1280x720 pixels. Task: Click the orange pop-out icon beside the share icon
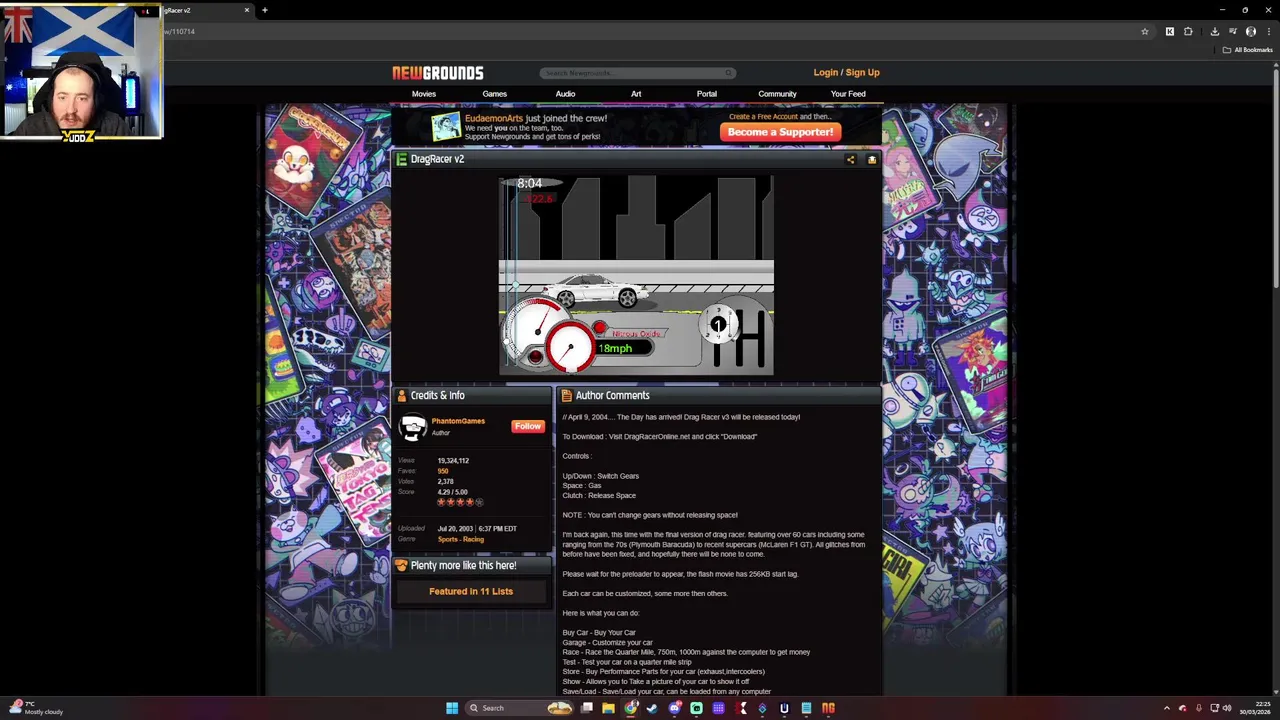871,159
